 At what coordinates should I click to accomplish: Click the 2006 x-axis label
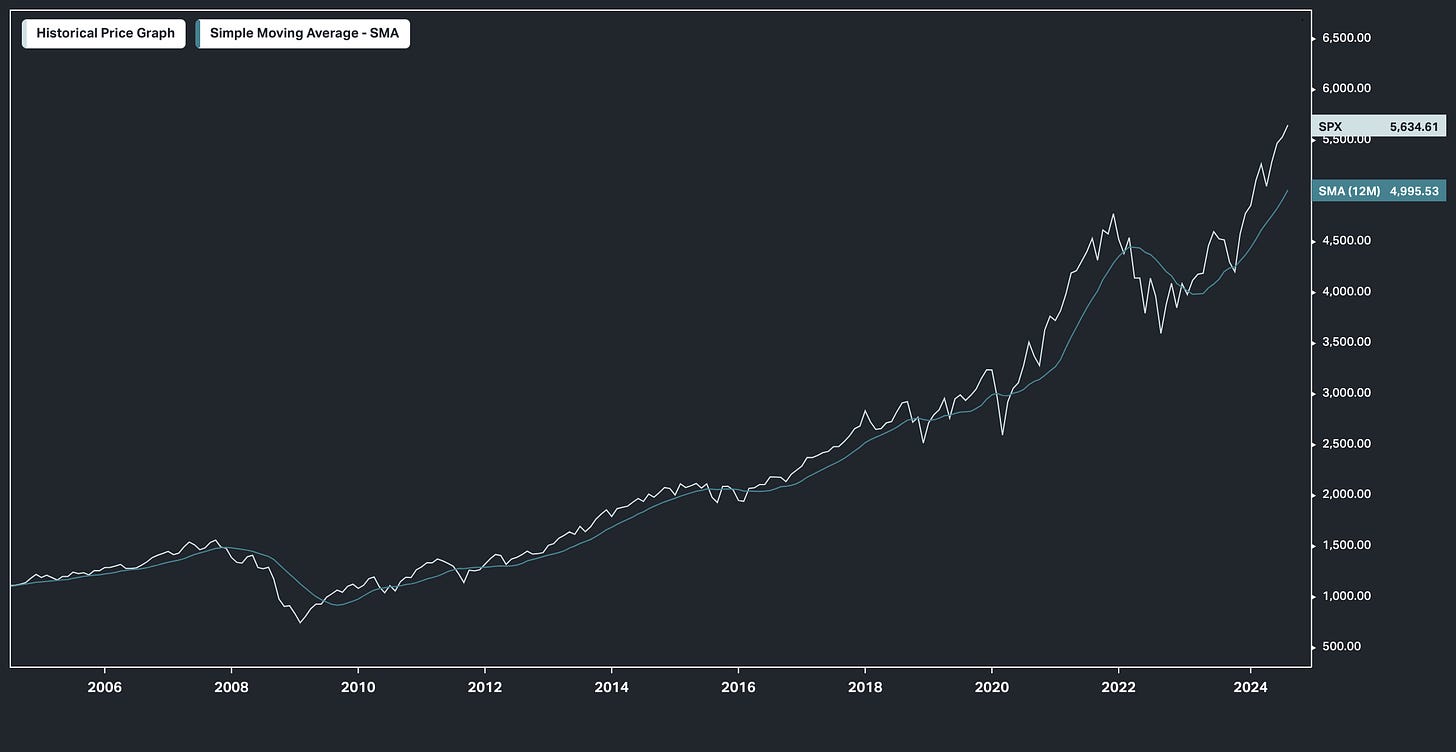pyautogui.click(x=104, y=687)
